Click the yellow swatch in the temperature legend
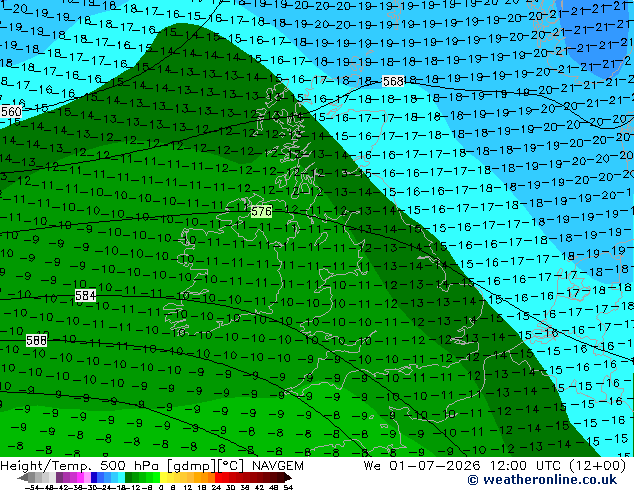The image size is (634, 490). pyautogui.click(x=163, y=477)
